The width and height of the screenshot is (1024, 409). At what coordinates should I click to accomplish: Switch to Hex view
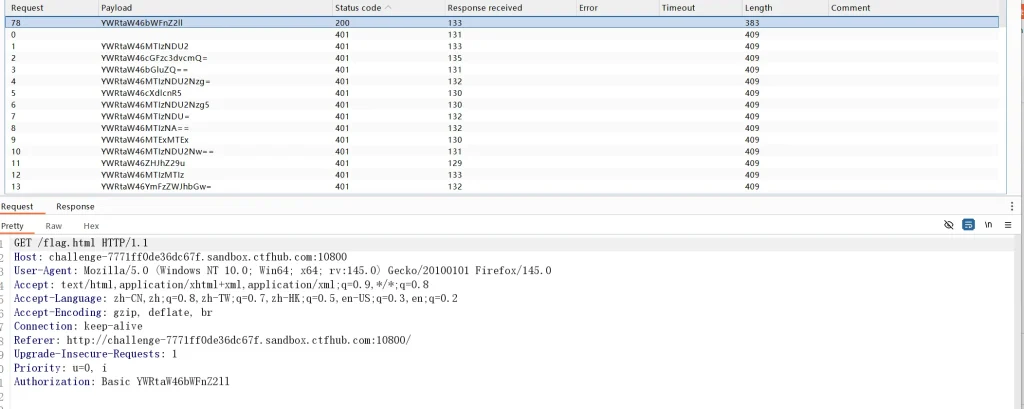(91, 226)
